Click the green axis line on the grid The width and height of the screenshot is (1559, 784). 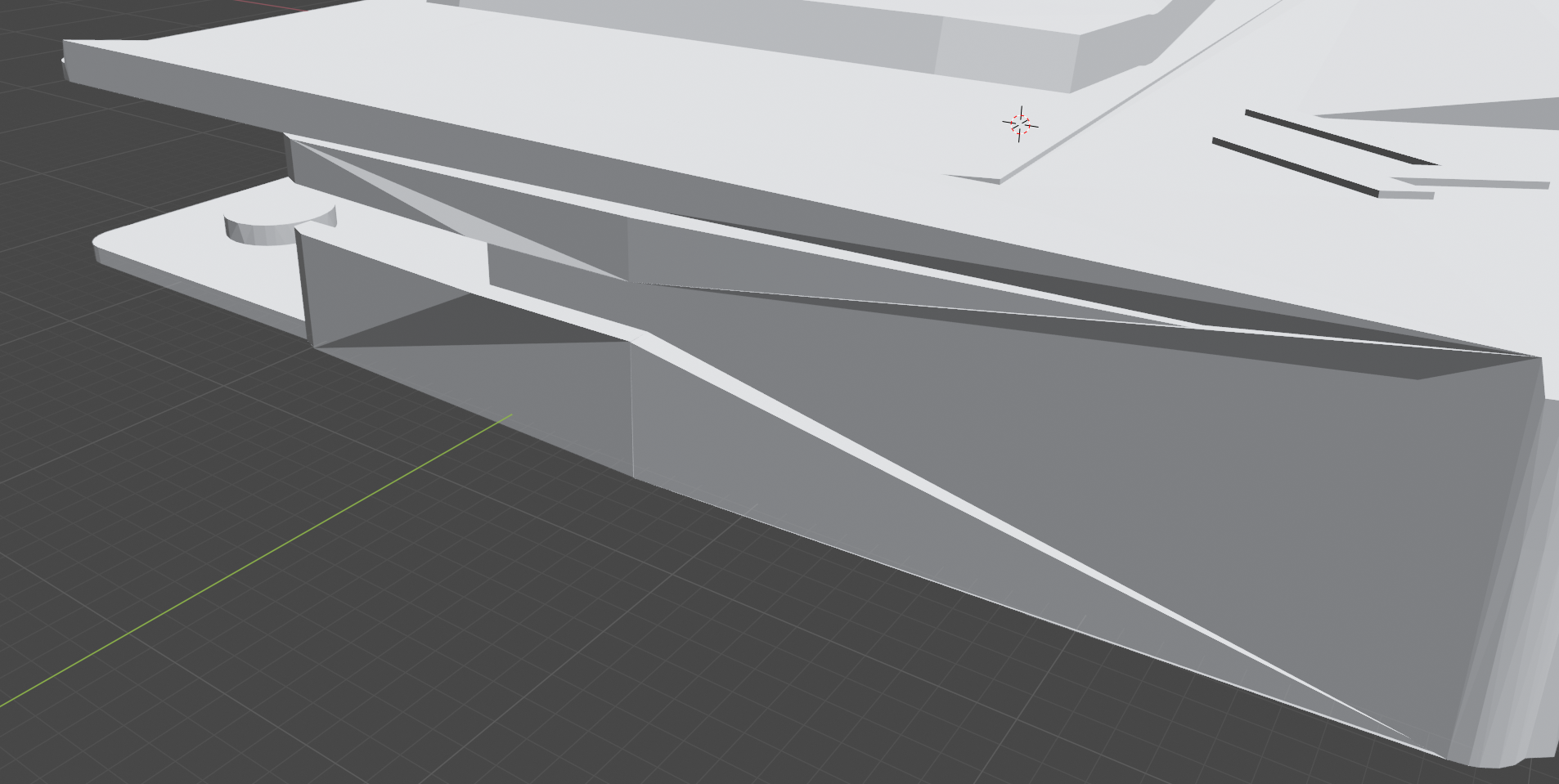(255, 561)
